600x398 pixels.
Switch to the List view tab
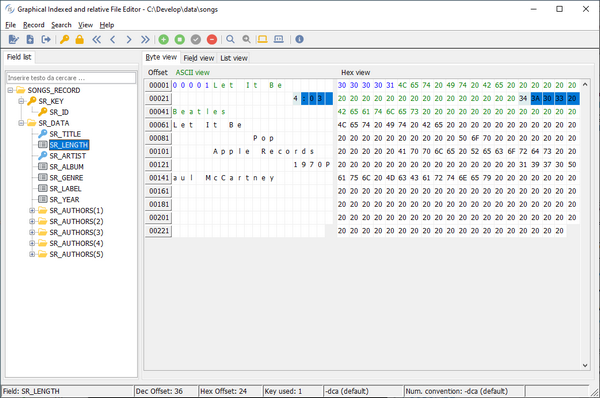[234, 58]
